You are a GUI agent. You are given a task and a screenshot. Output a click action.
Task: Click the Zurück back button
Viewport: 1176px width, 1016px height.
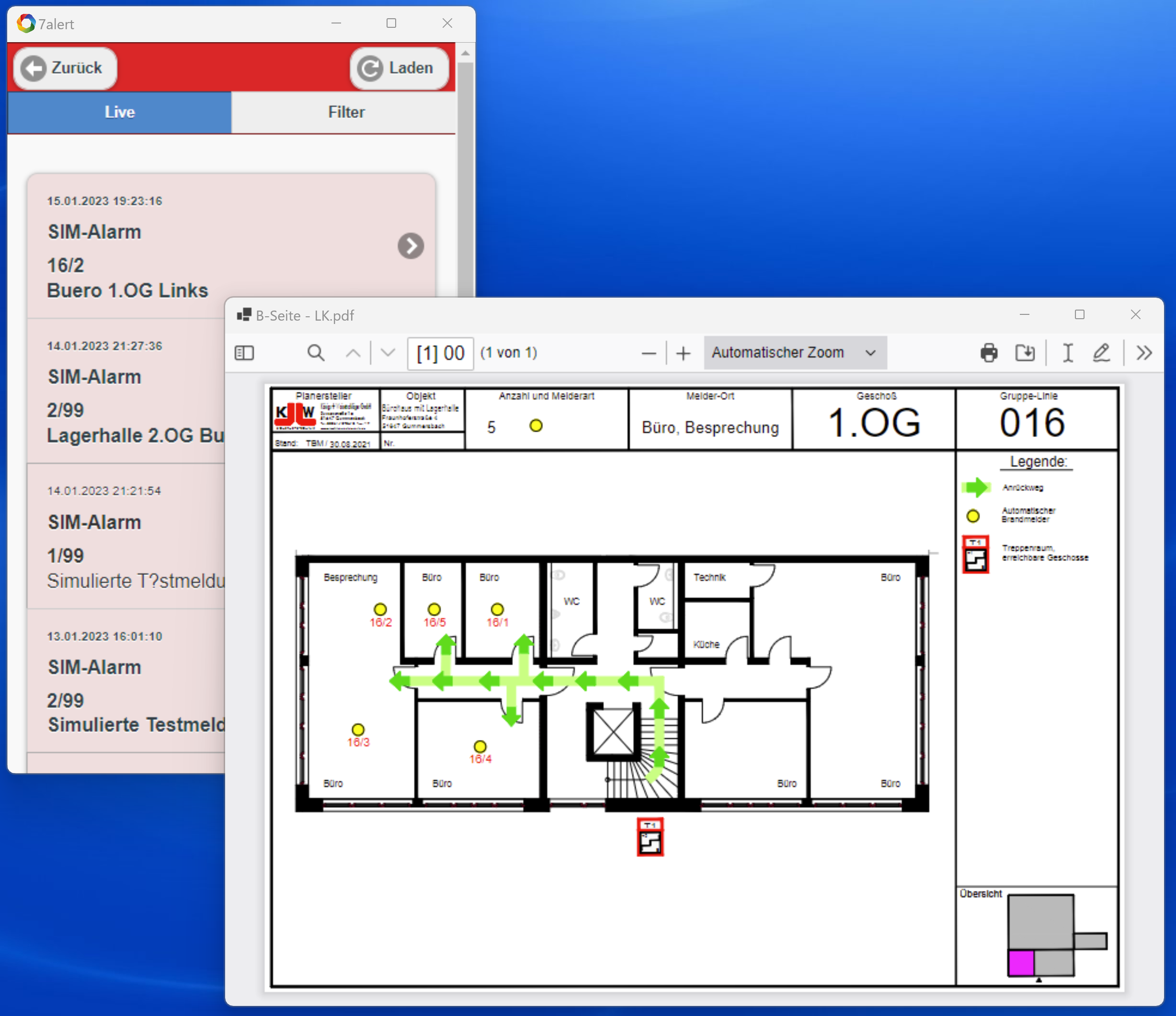point(65,68)
